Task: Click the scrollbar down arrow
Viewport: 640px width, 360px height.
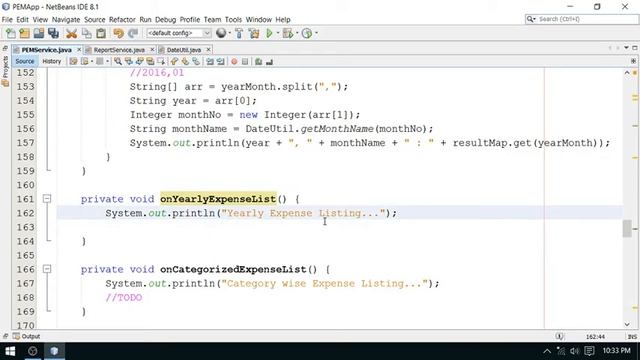Action: click(x=627, y=324)
